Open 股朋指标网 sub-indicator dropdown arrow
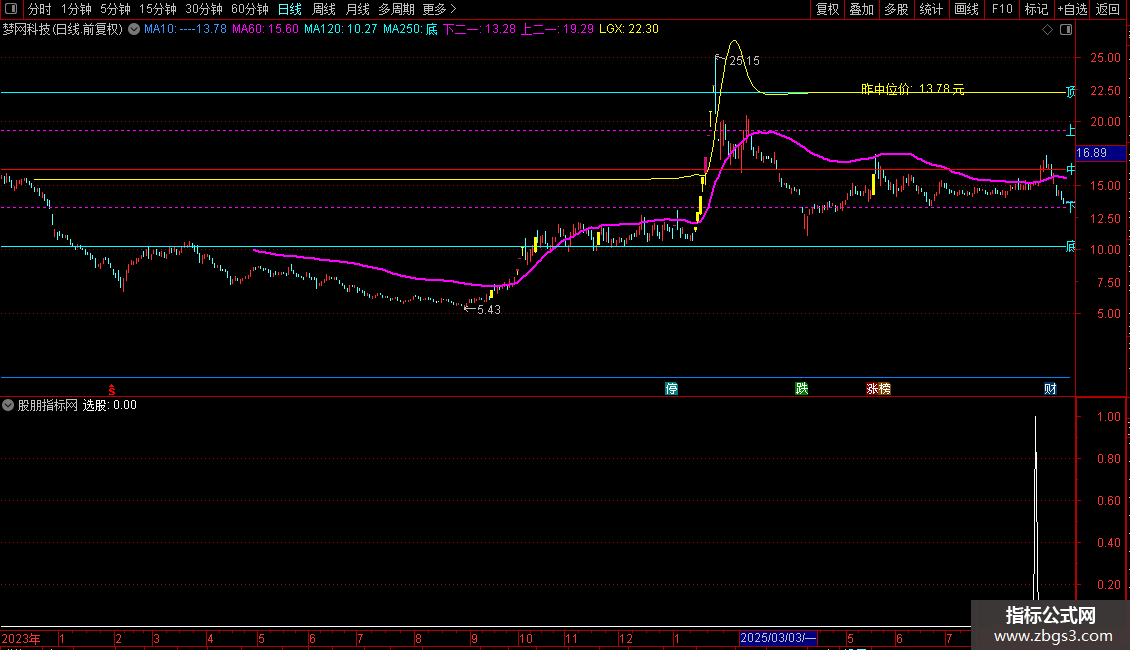The height and width of the screenshot is (650, 1130). [x=8, y=405]
